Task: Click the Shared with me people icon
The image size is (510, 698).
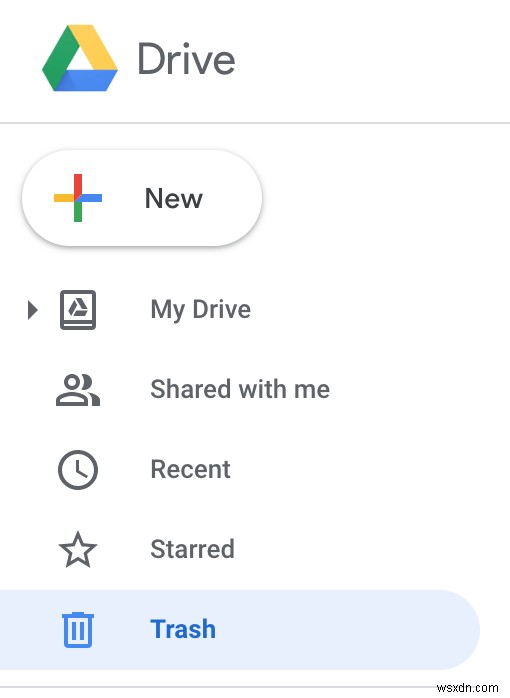Action: tap(78, 390)
